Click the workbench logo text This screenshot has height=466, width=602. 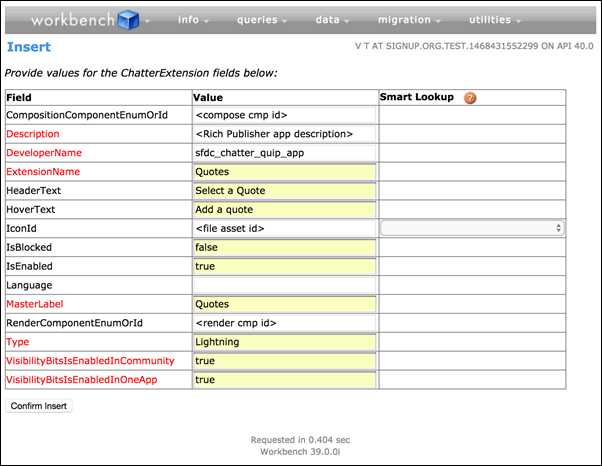[73, 20]
